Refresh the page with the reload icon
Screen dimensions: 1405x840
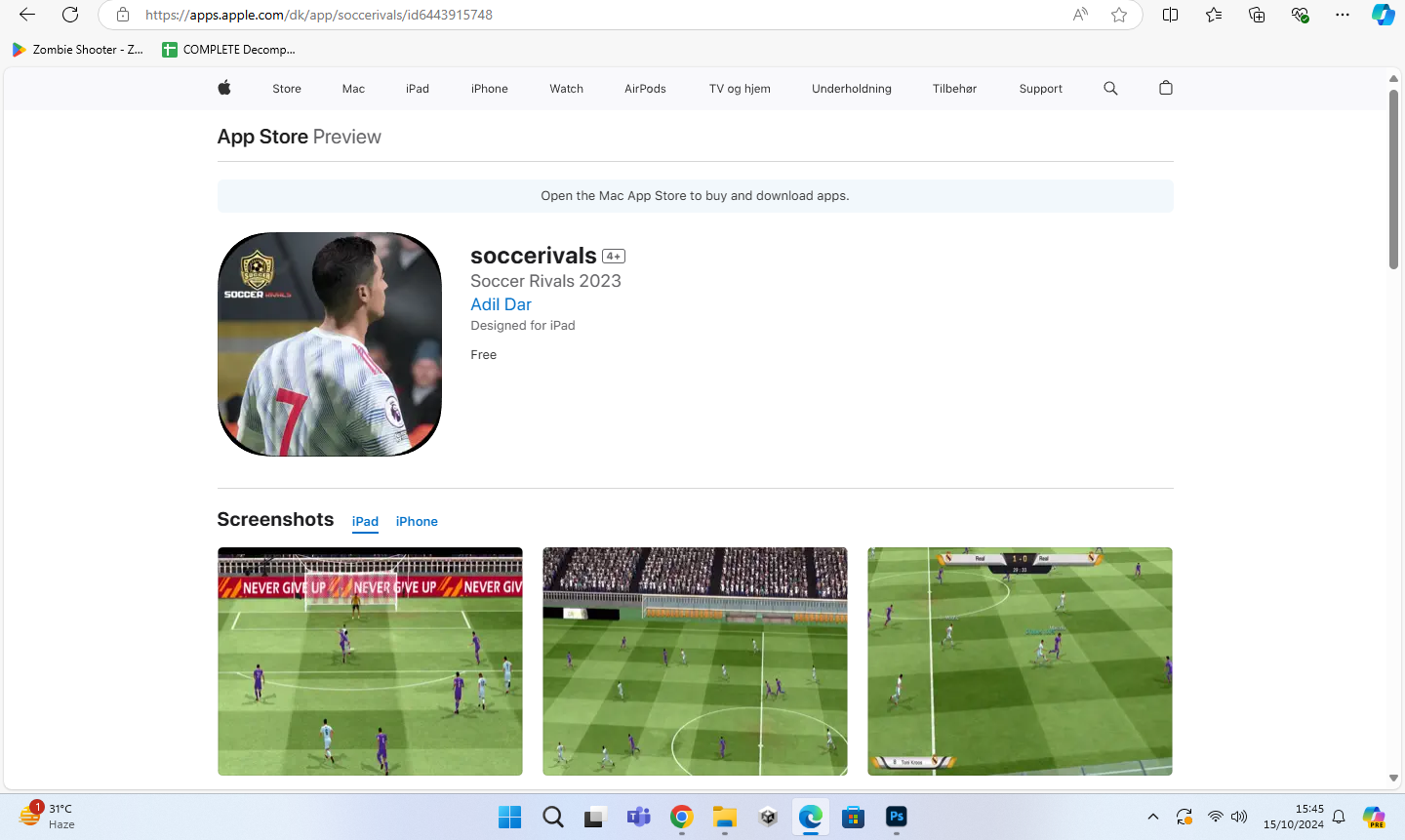(70, 15)
